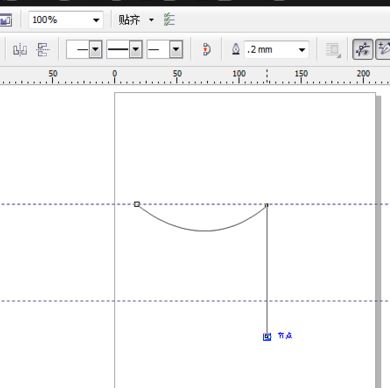Click the 0 mark on horizontal ruler
Image resolution: width=390 pixels, height=388 pixels.
[x=115, y=73]
